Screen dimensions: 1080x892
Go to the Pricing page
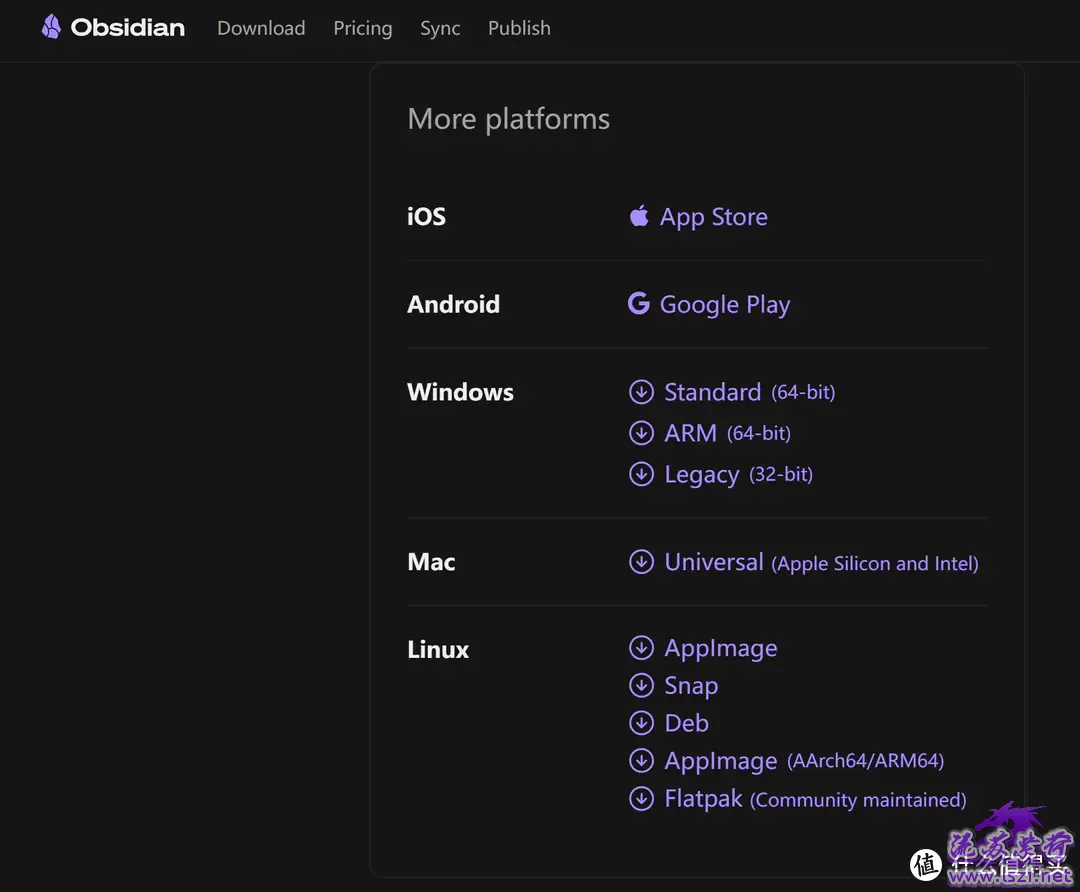click(x=363, y=28)
